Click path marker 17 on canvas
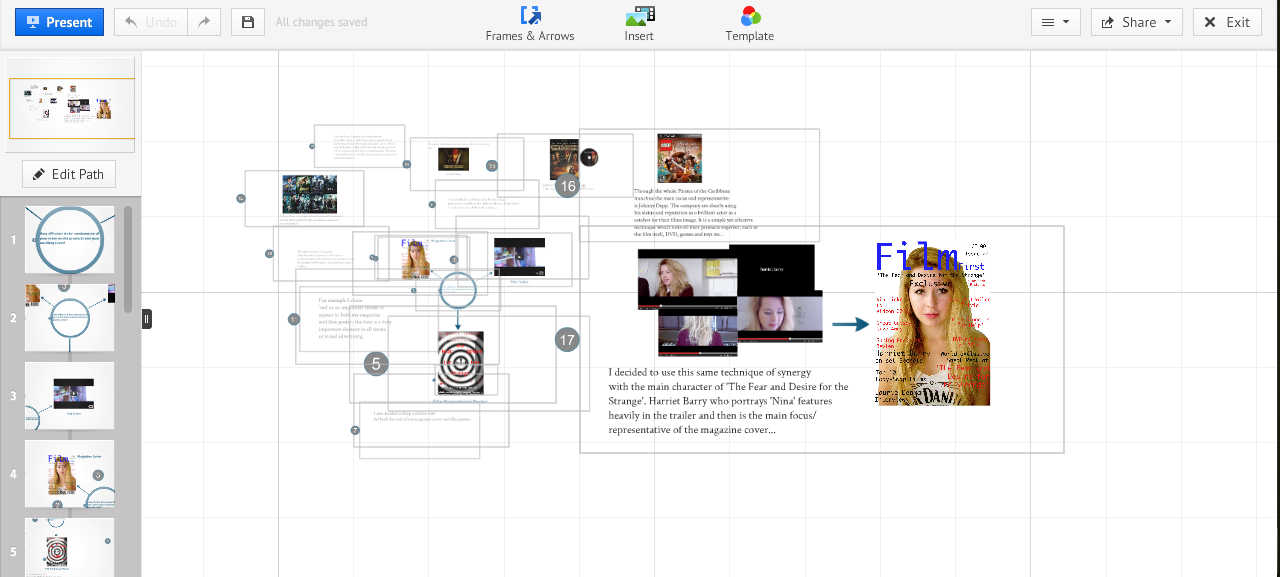This screenshot has width=1280, height=577. (567, 340)
